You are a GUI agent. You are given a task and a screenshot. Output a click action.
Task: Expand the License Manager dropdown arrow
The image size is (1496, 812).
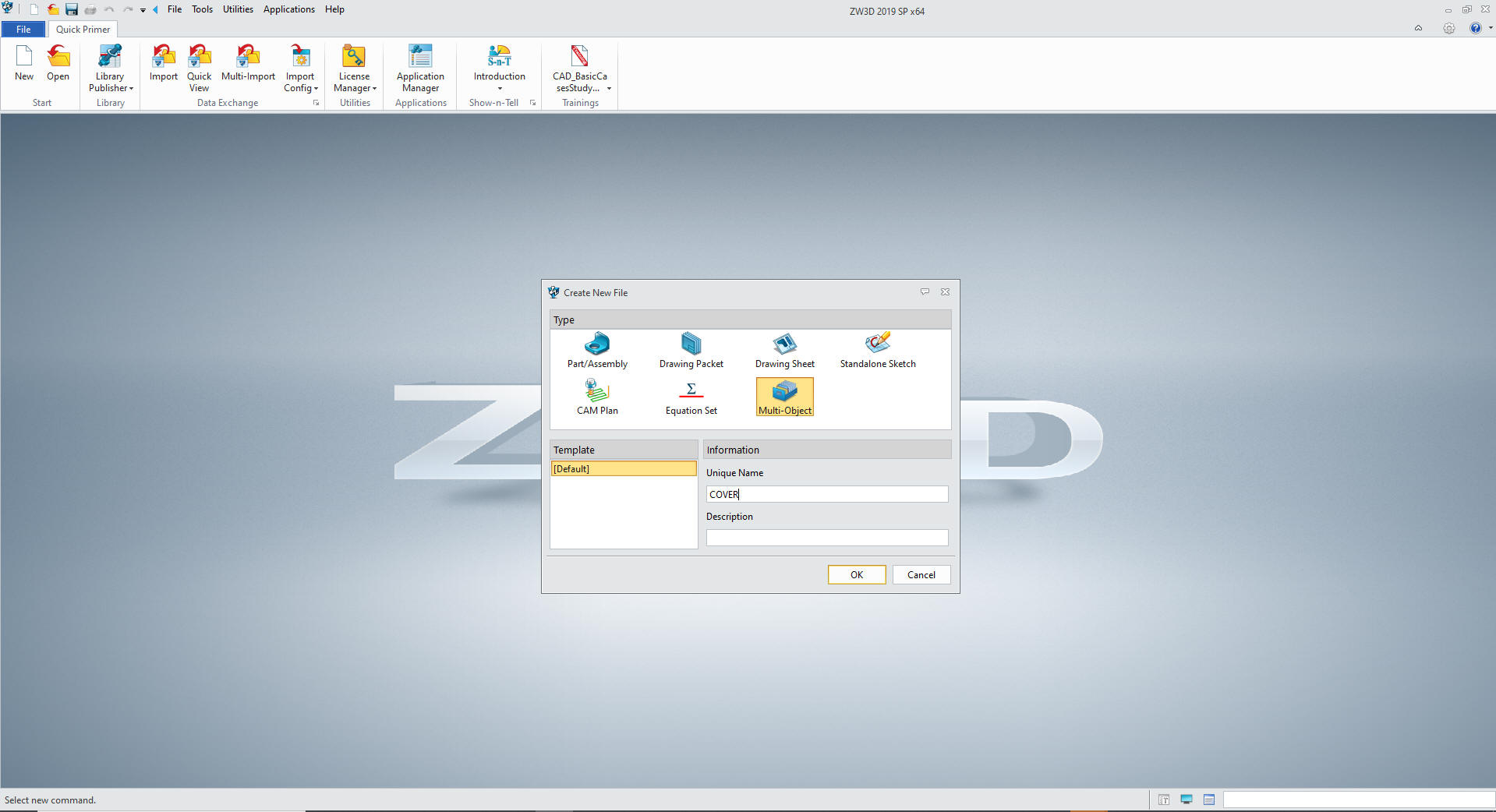click(x=374, y=89)
